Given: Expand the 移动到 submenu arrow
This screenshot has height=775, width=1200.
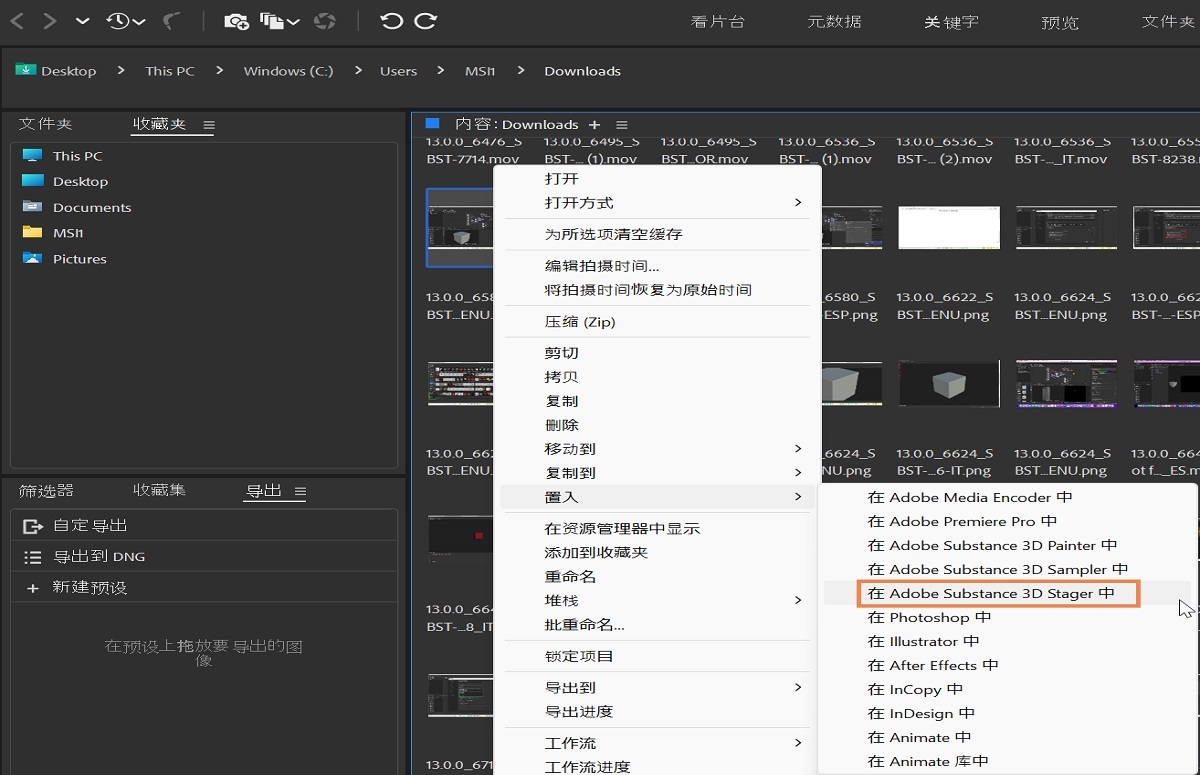Looking at the screenshot, I should pos(798,449).
